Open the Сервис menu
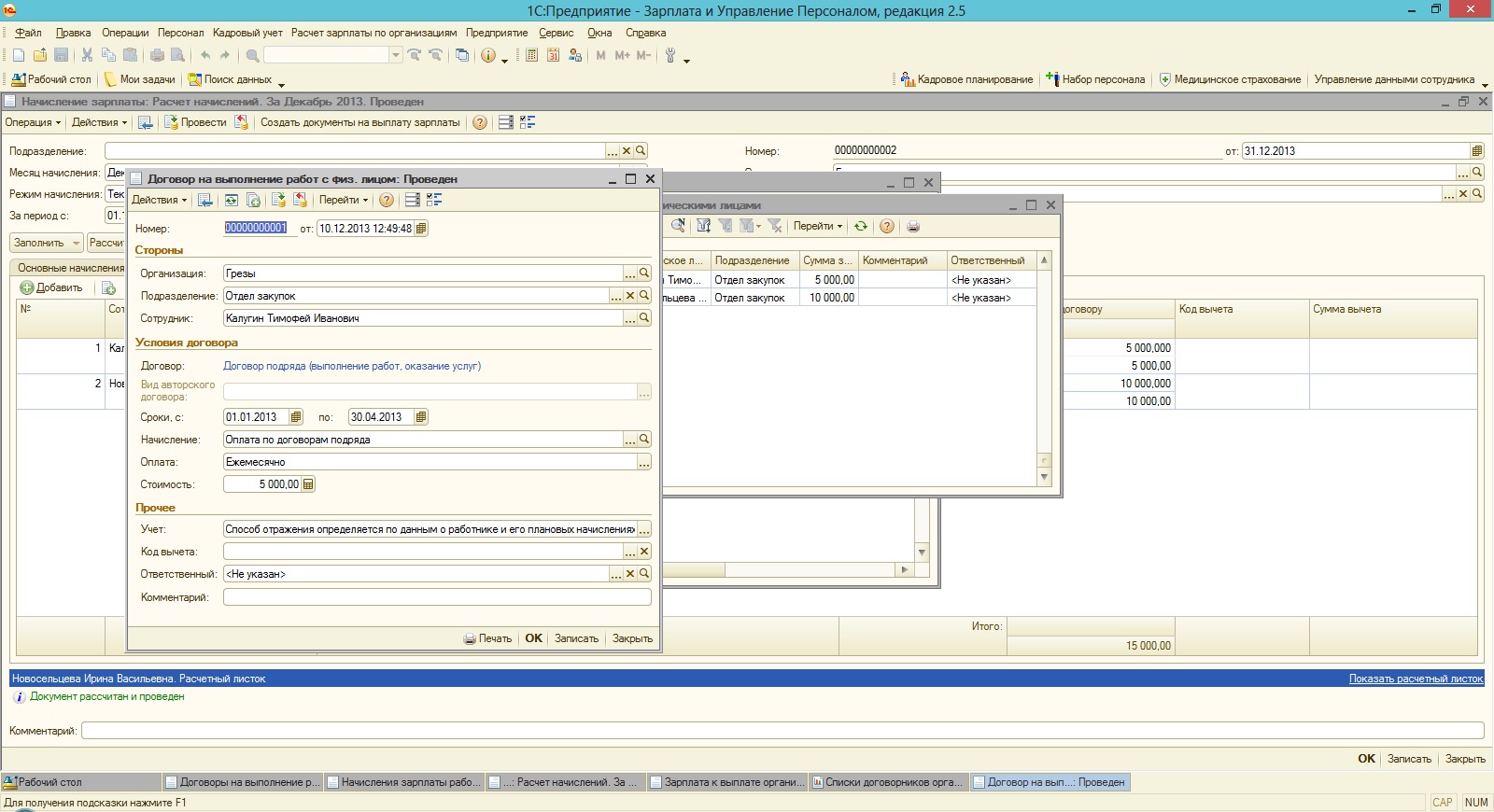 pos(556,33)
